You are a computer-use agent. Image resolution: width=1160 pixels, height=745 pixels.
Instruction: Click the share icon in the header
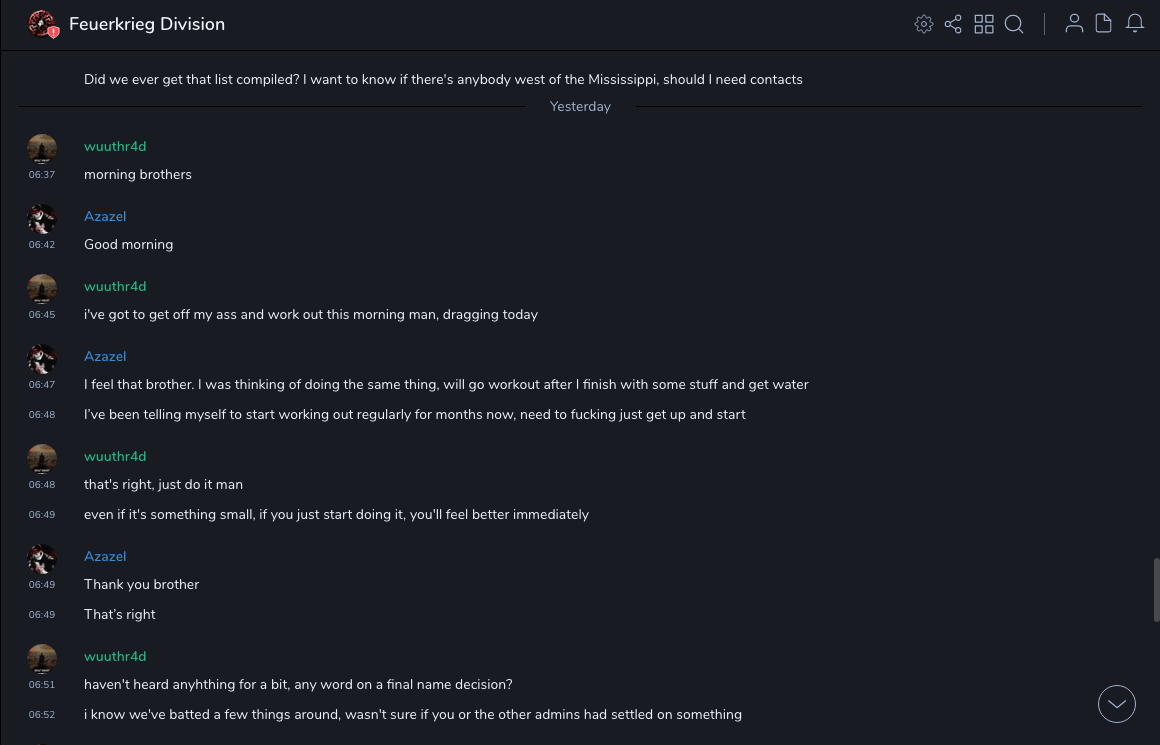(953, 24)
